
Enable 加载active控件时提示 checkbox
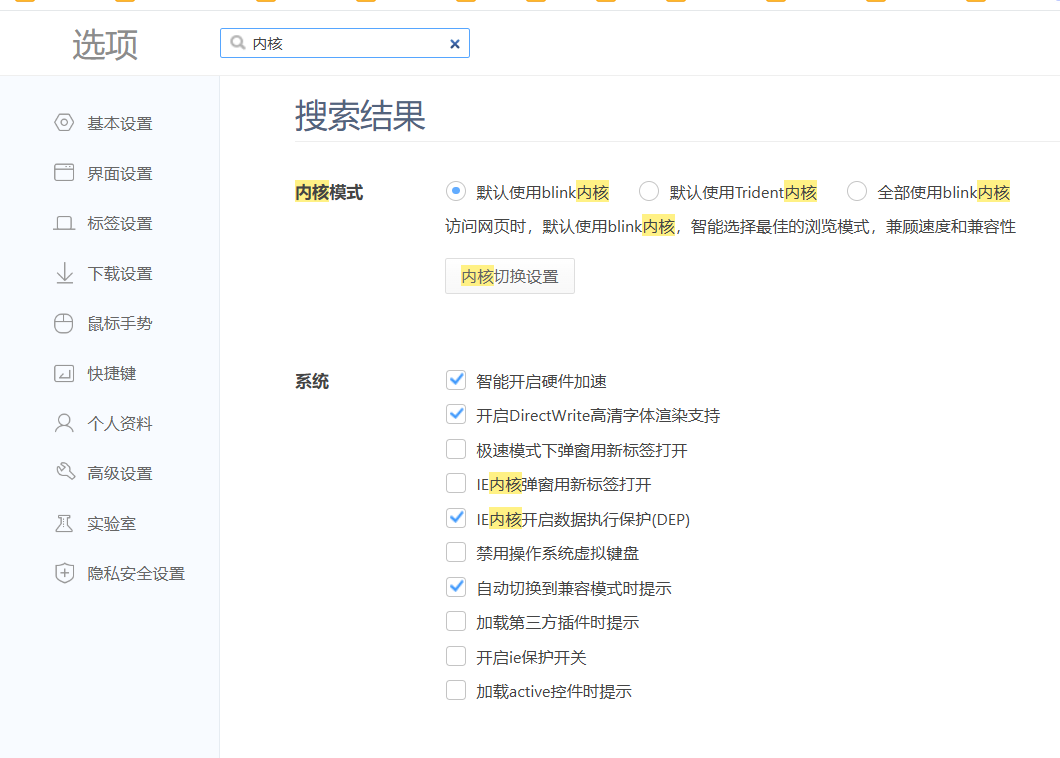pos(456,690)
